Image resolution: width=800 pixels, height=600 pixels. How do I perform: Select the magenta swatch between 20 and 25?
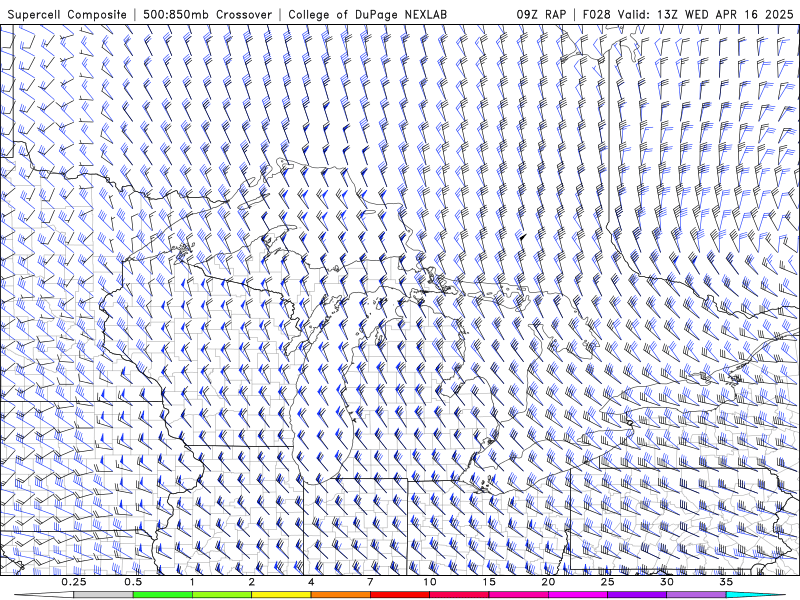(578, 595)
